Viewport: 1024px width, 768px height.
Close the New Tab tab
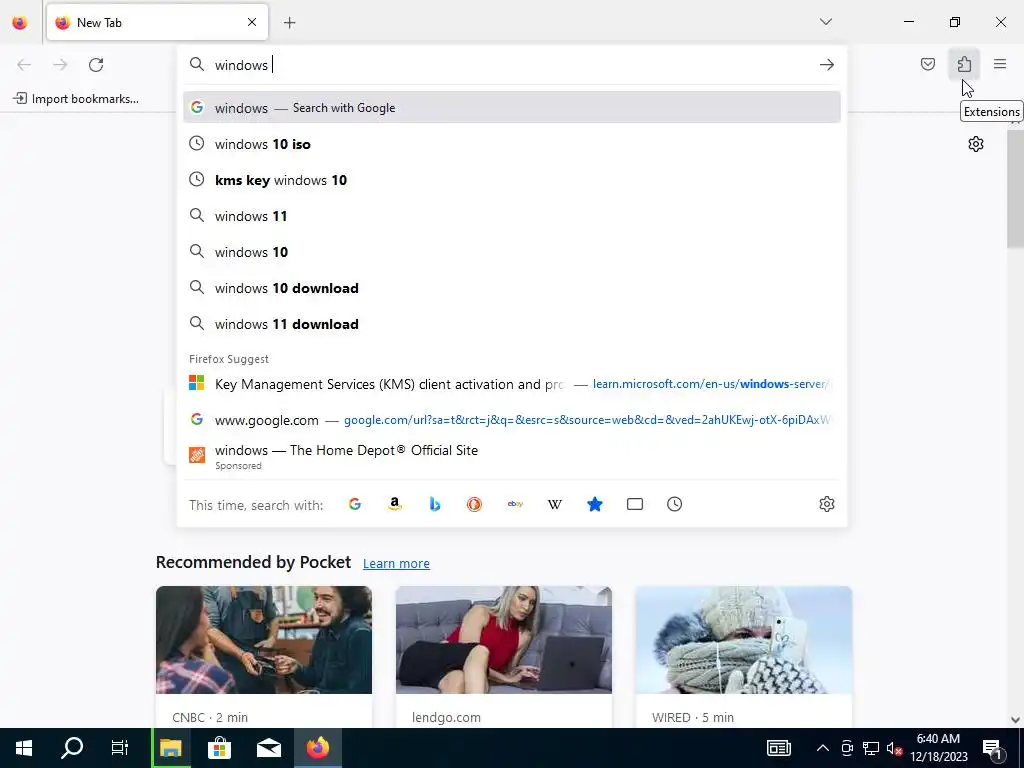point(252,22)
